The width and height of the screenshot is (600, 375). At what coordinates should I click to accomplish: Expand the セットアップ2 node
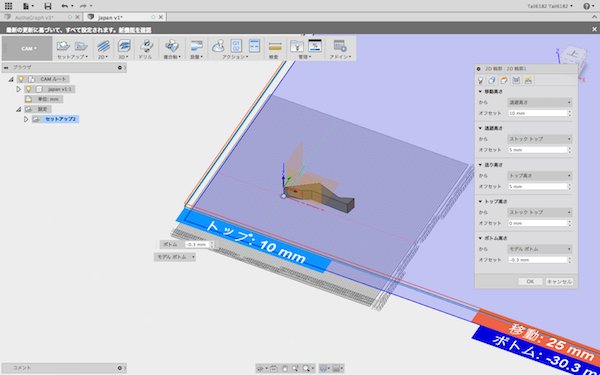click(26, 119)
